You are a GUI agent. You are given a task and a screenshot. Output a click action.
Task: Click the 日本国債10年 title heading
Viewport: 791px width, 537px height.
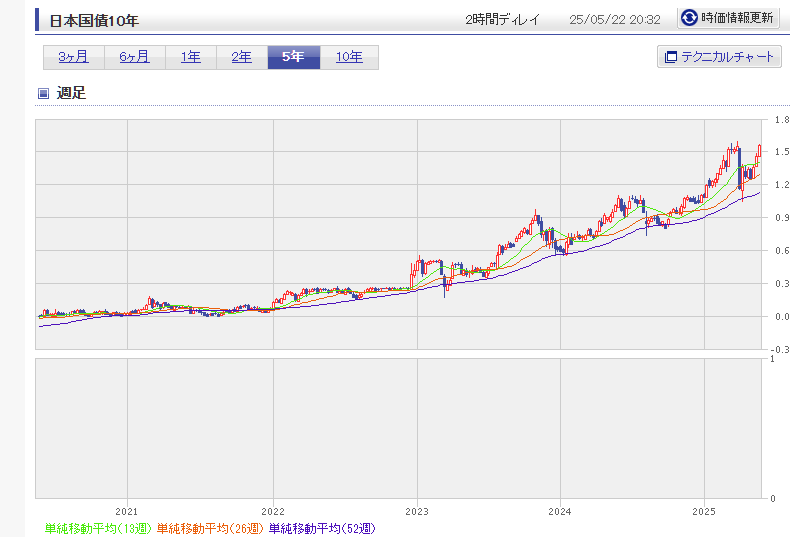pyautogui.click(x=94, y=19)
